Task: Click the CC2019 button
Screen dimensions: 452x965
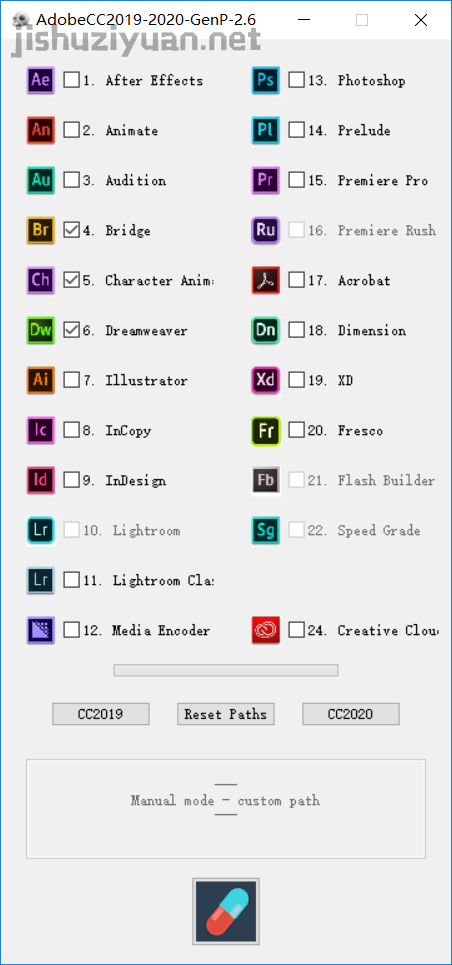Action: [100, 714]
